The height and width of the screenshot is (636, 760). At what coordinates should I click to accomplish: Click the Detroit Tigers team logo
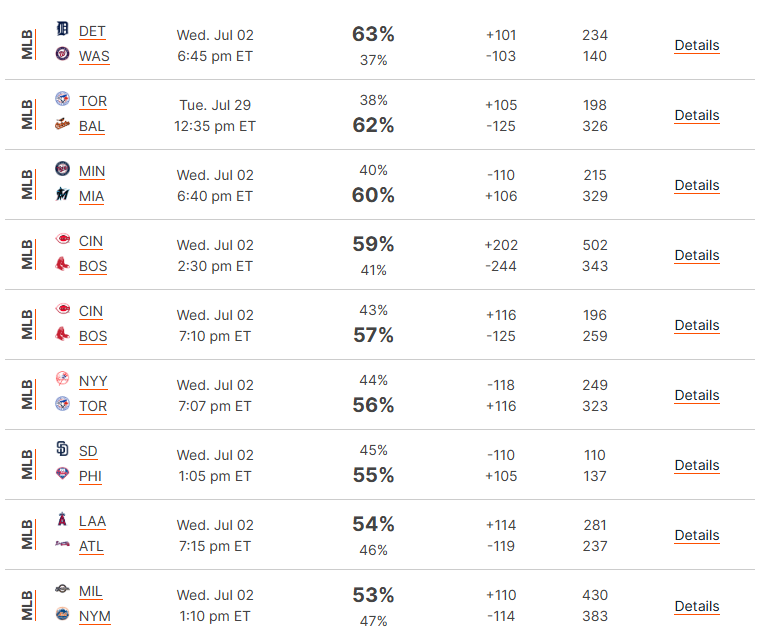(x=63, y=29)
